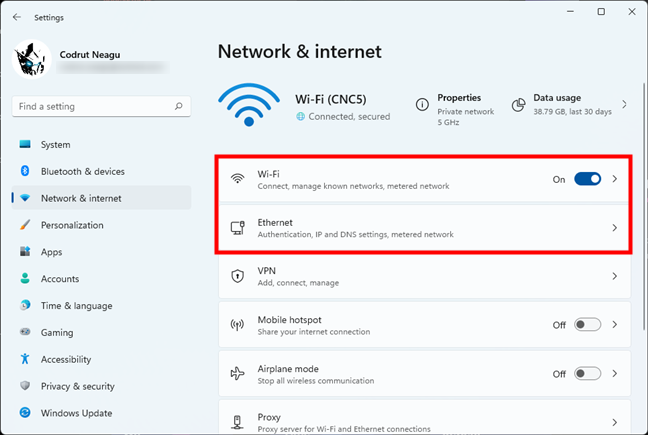The height and width of the screenshot is (435, 648).
Task: Open Gaming settings category
Action: [101, 333]
